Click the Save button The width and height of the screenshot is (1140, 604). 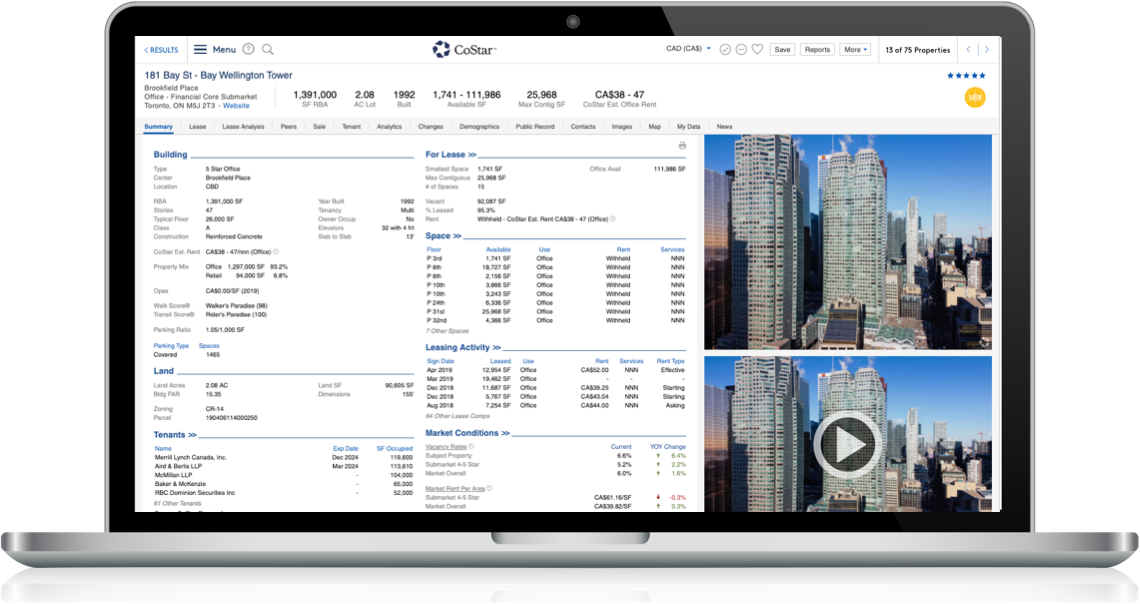[x=782, y=49]
